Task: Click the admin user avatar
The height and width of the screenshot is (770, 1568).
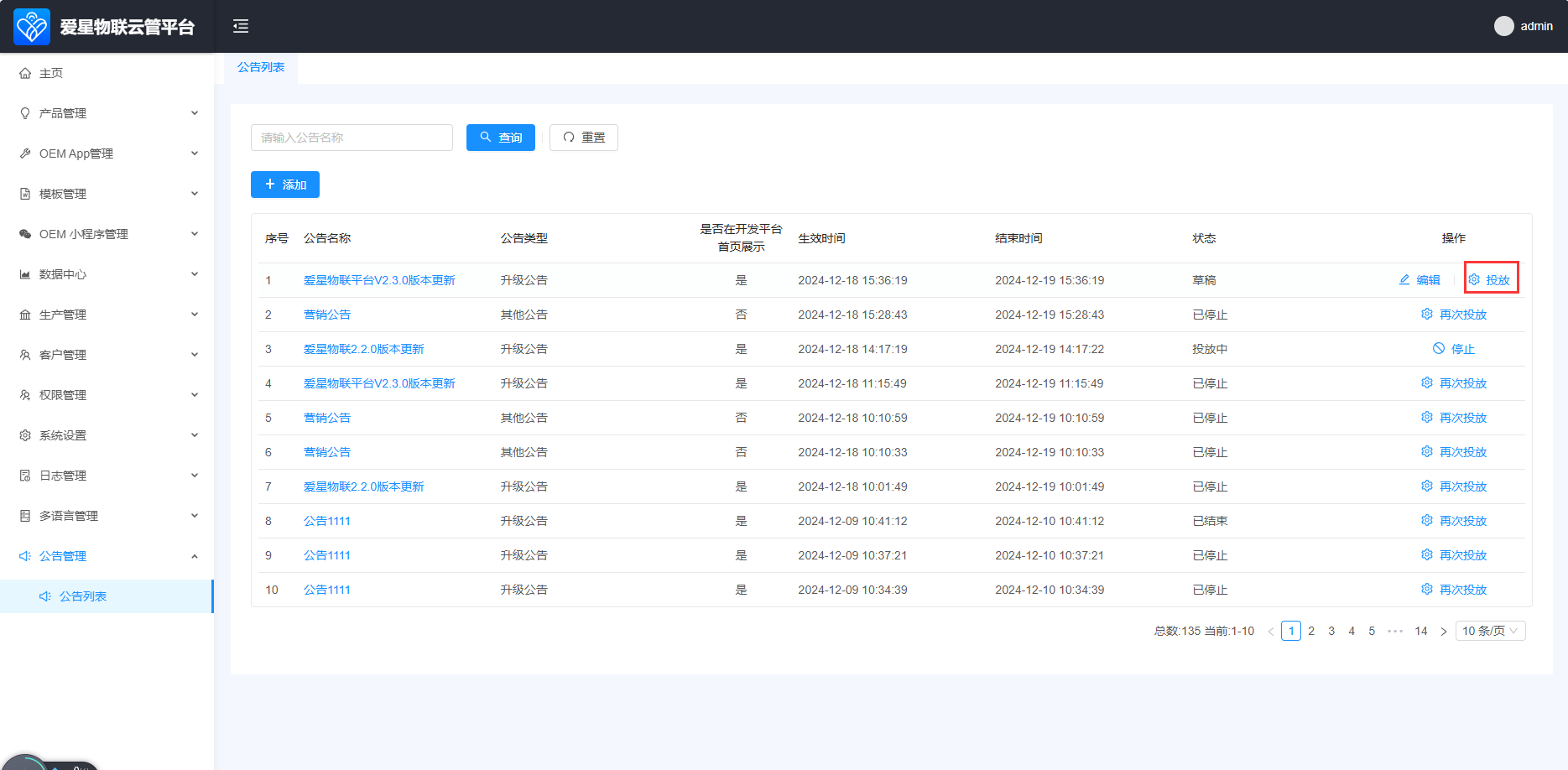Action: (x=1503, y=26)
